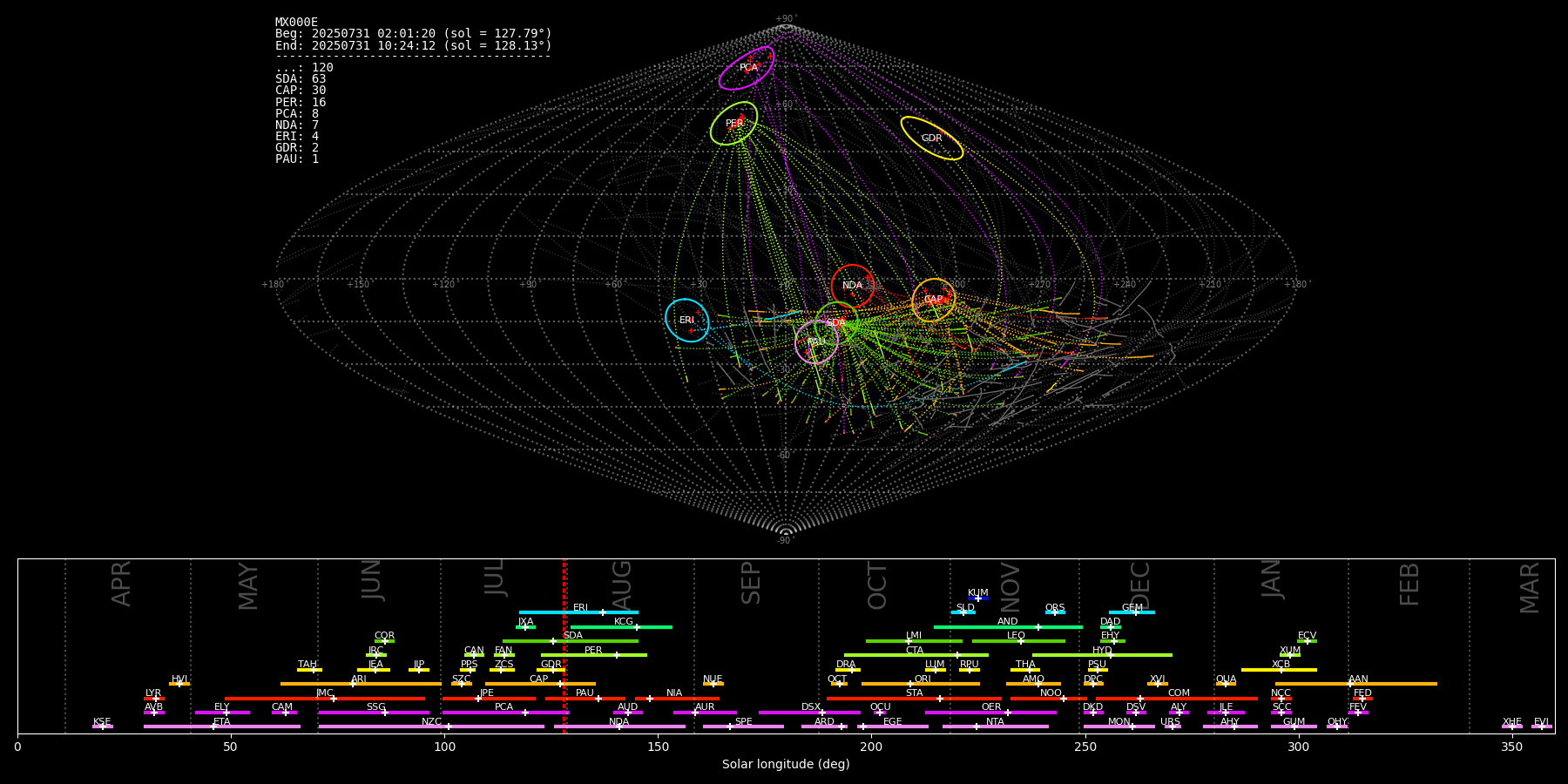
Task: Click the COM shower bar in timeline
Action: point(1177,698)
